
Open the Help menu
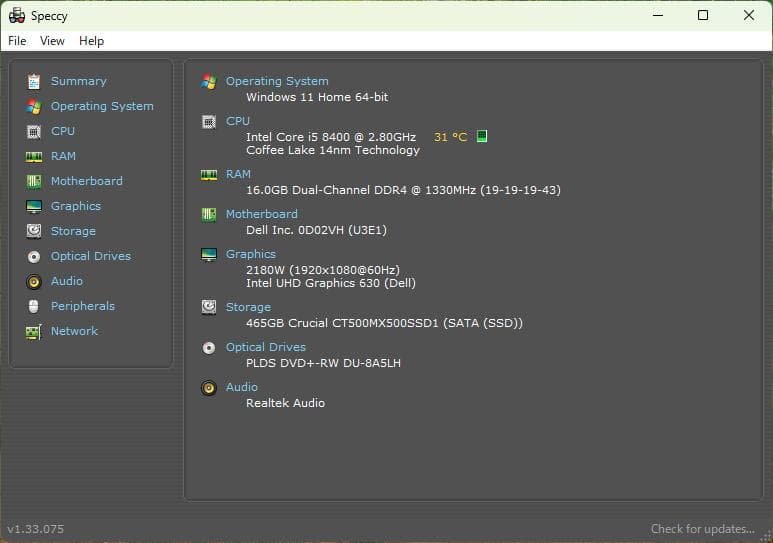(92, 41)
